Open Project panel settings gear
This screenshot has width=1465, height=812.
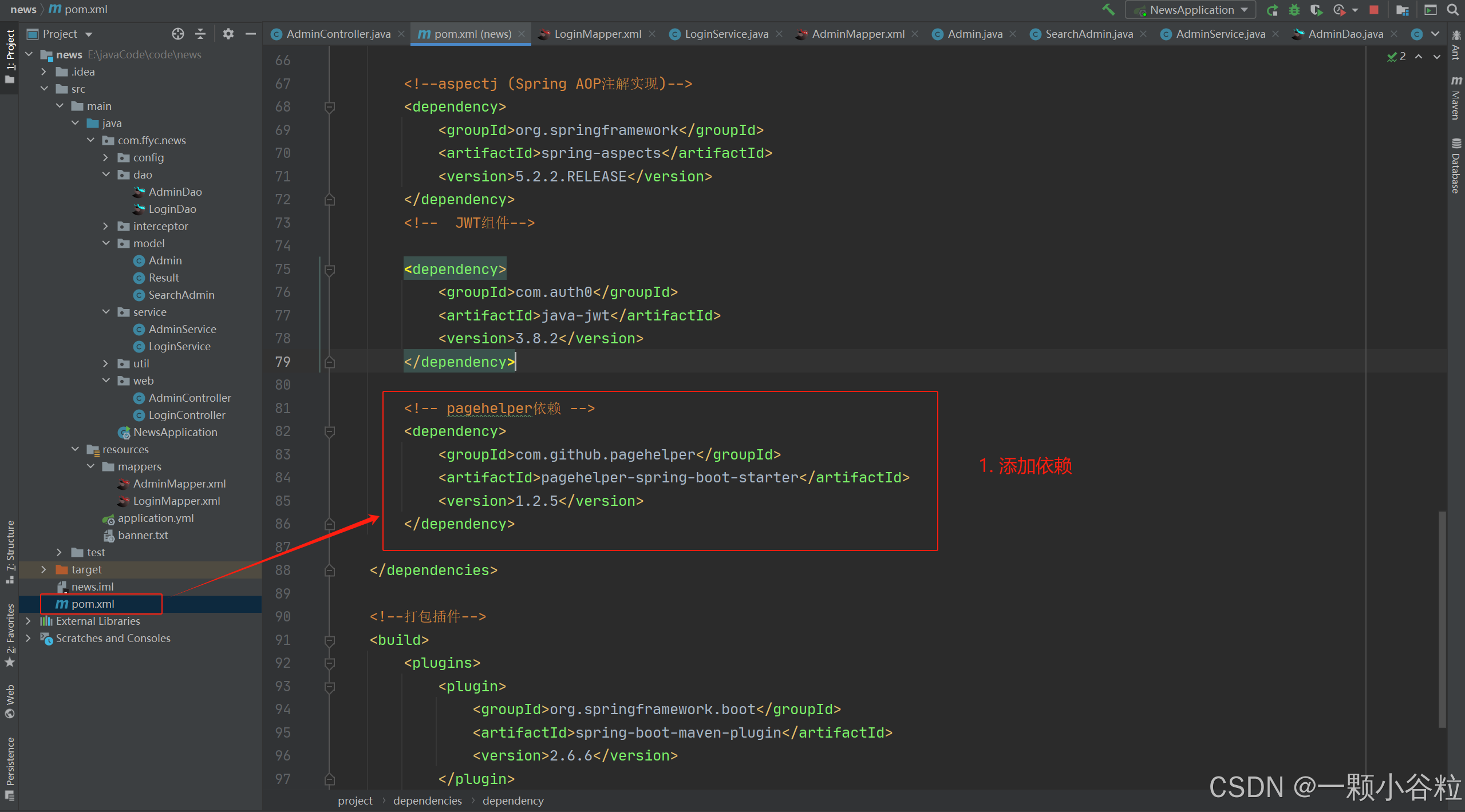[228, 34]
